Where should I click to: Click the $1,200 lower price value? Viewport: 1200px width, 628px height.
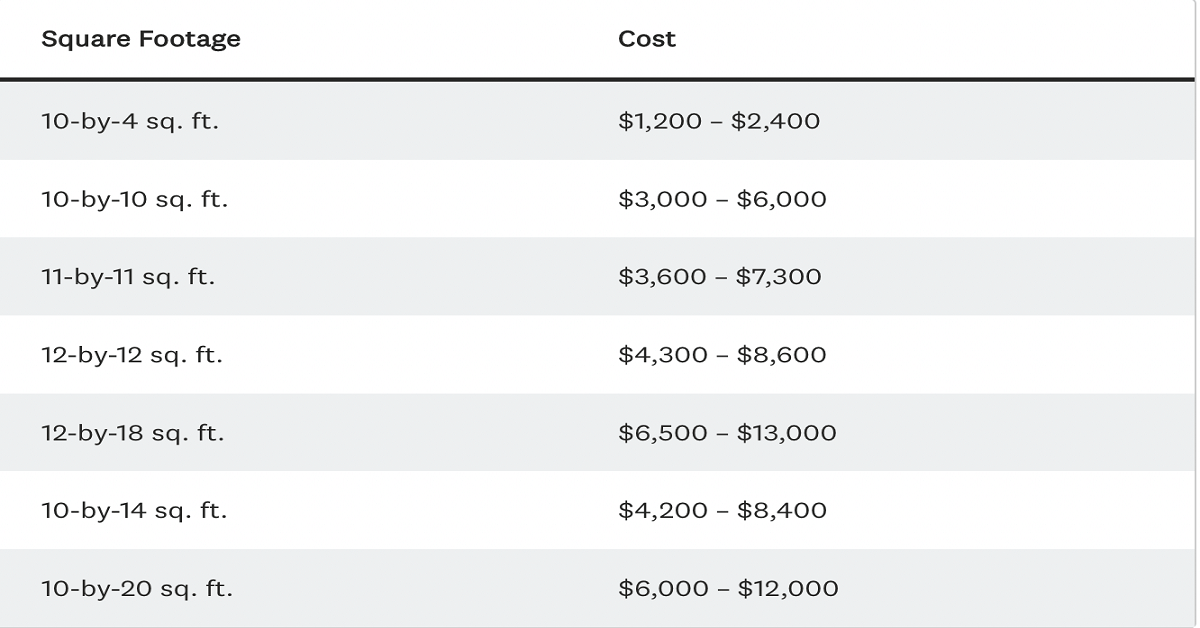[660, 121]
